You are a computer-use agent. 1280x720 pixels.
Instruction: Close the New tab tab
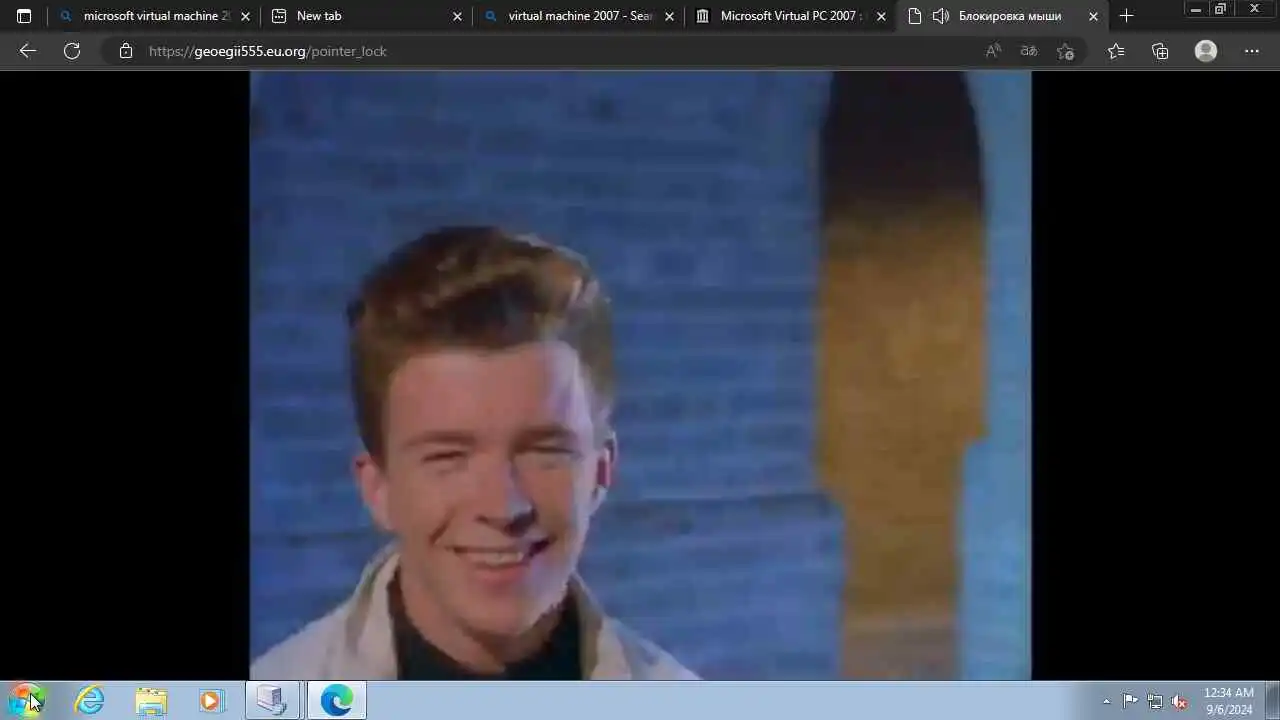pos(457,16)
